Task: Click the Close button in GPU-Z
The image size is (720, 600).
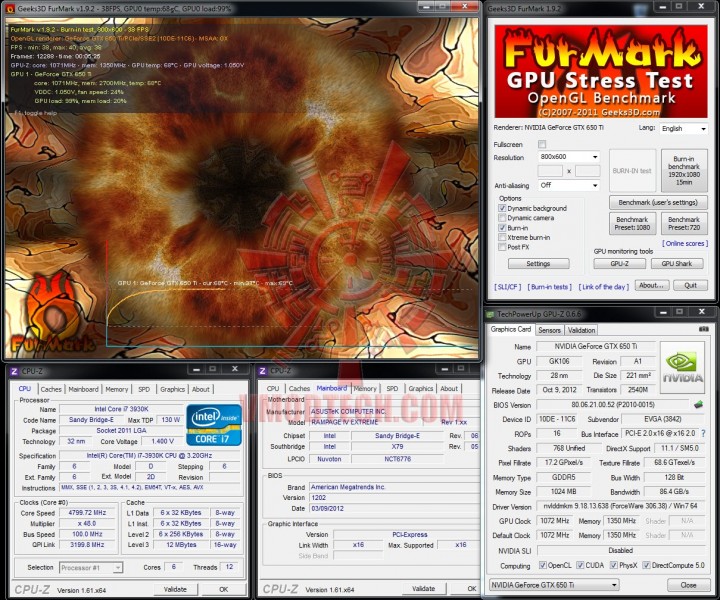Action: tap(688, 585)
